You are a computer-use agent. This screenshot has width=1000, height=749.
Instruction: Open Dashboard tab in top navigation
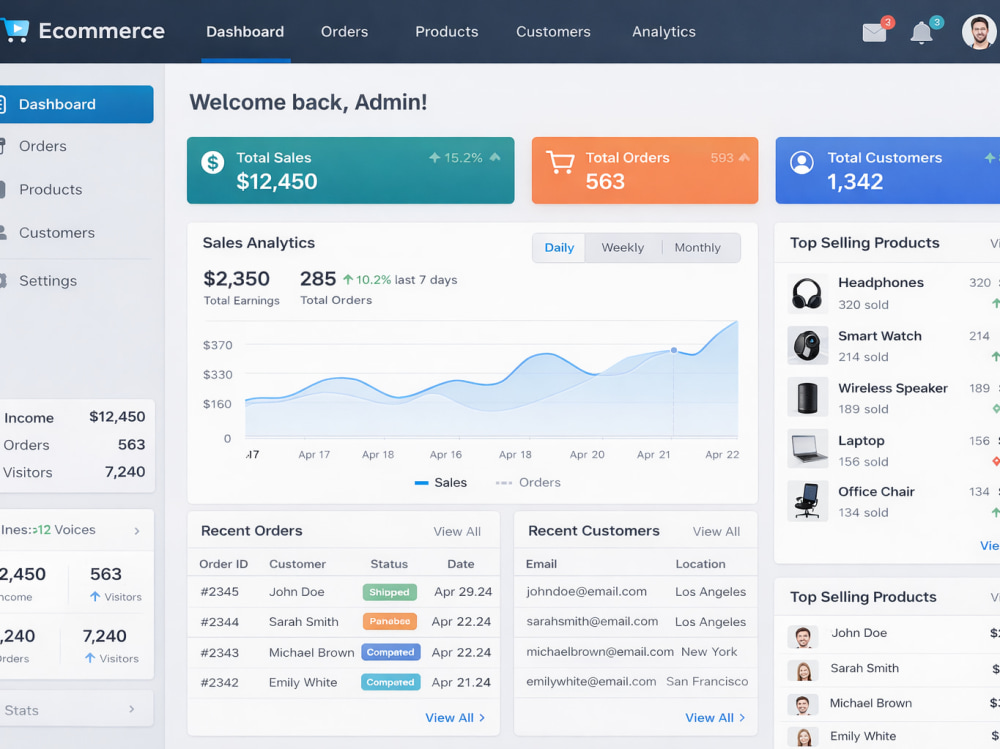(x=245, y=31)
